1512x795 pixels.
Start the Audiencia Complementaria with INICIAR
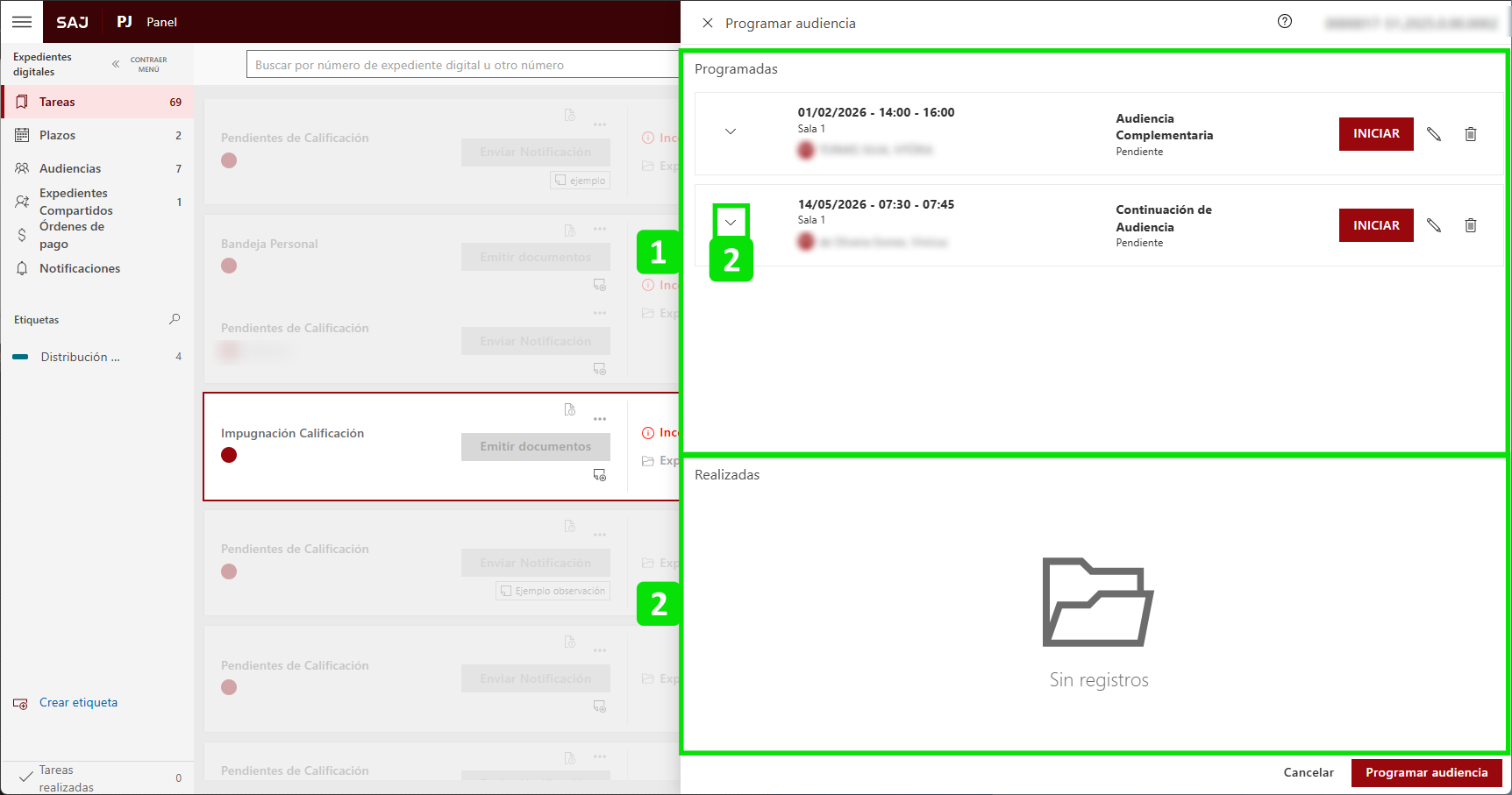click(1375, 134)
